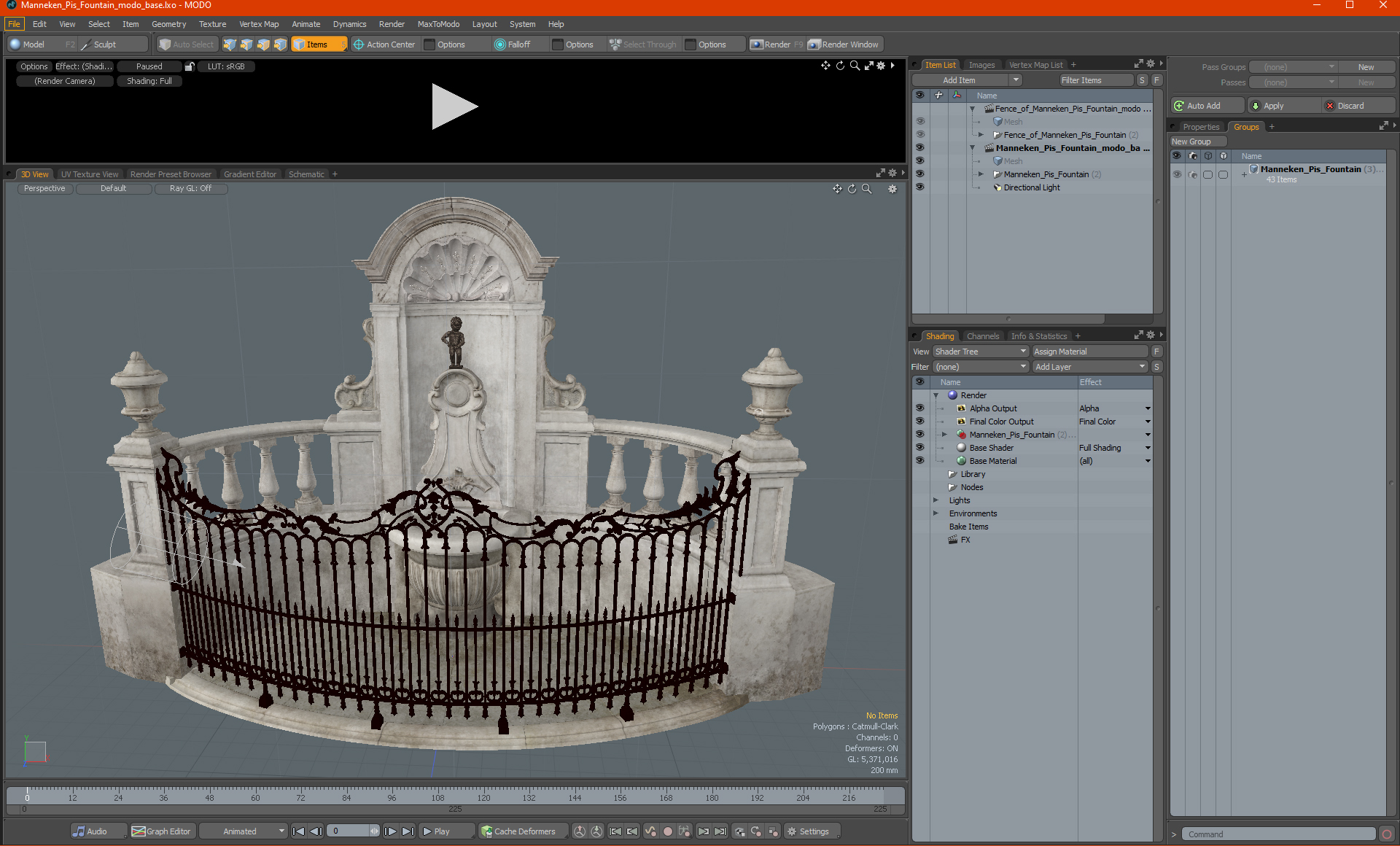The image size is (1400, 846).
Task: Open the Texture menu
Action: (x=212, y=24)
